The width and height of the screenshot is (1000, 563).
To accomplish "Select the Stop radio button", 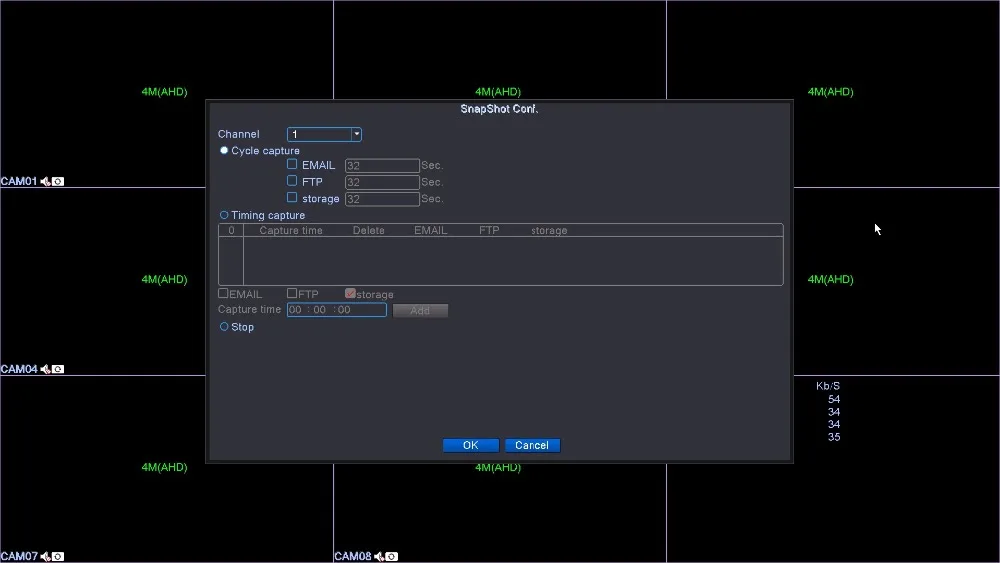I will point(224,326).
